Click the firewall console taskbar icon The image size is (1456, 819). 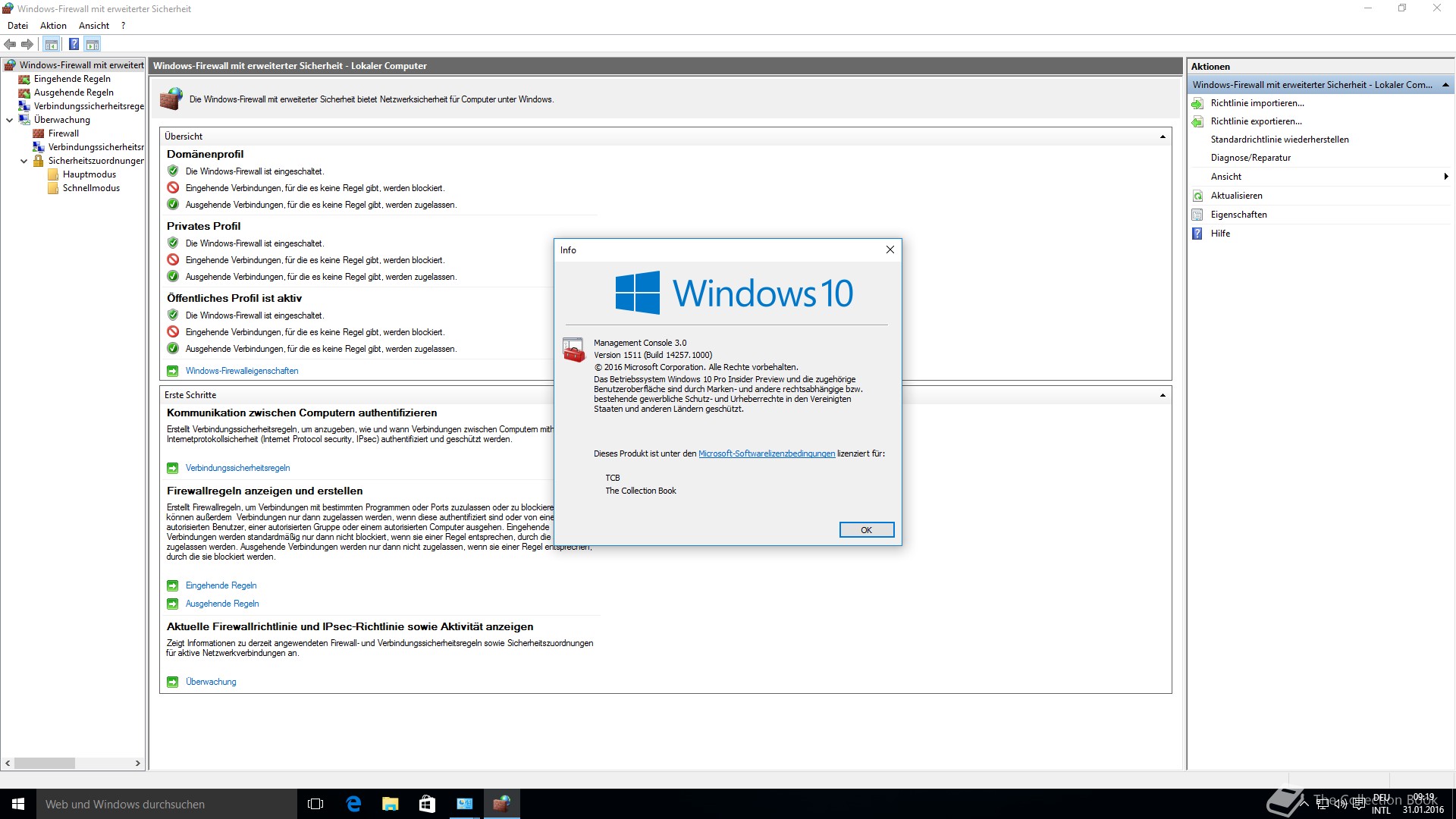(x=501, y=804)
